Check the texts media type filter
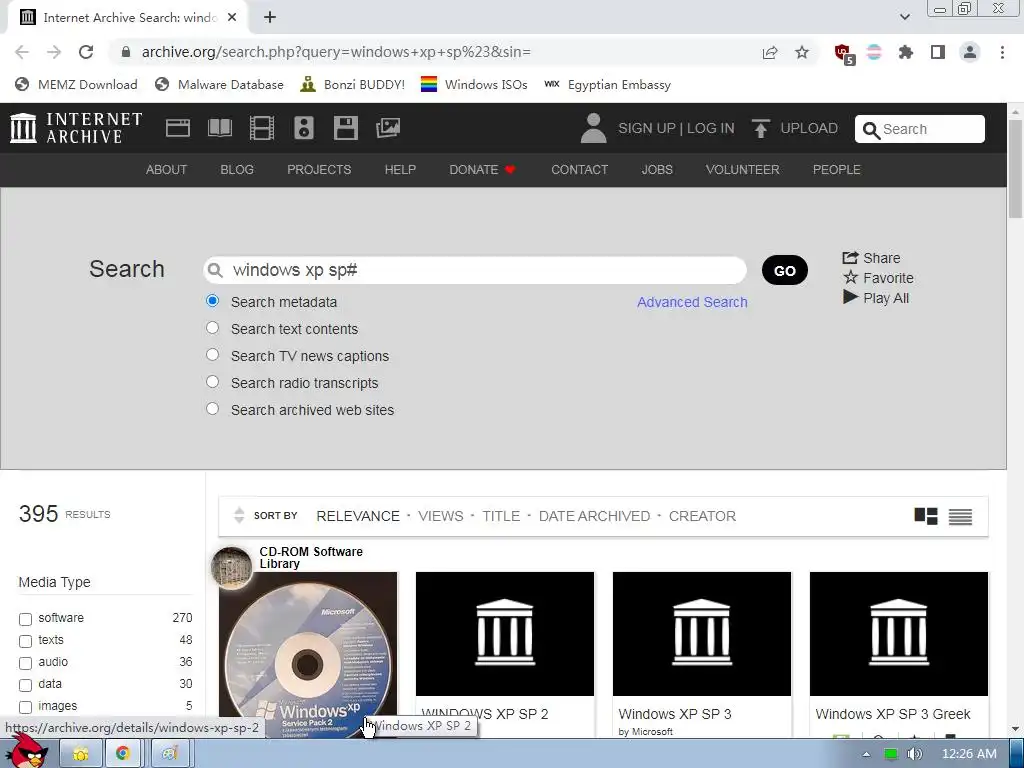 [25, 641]
